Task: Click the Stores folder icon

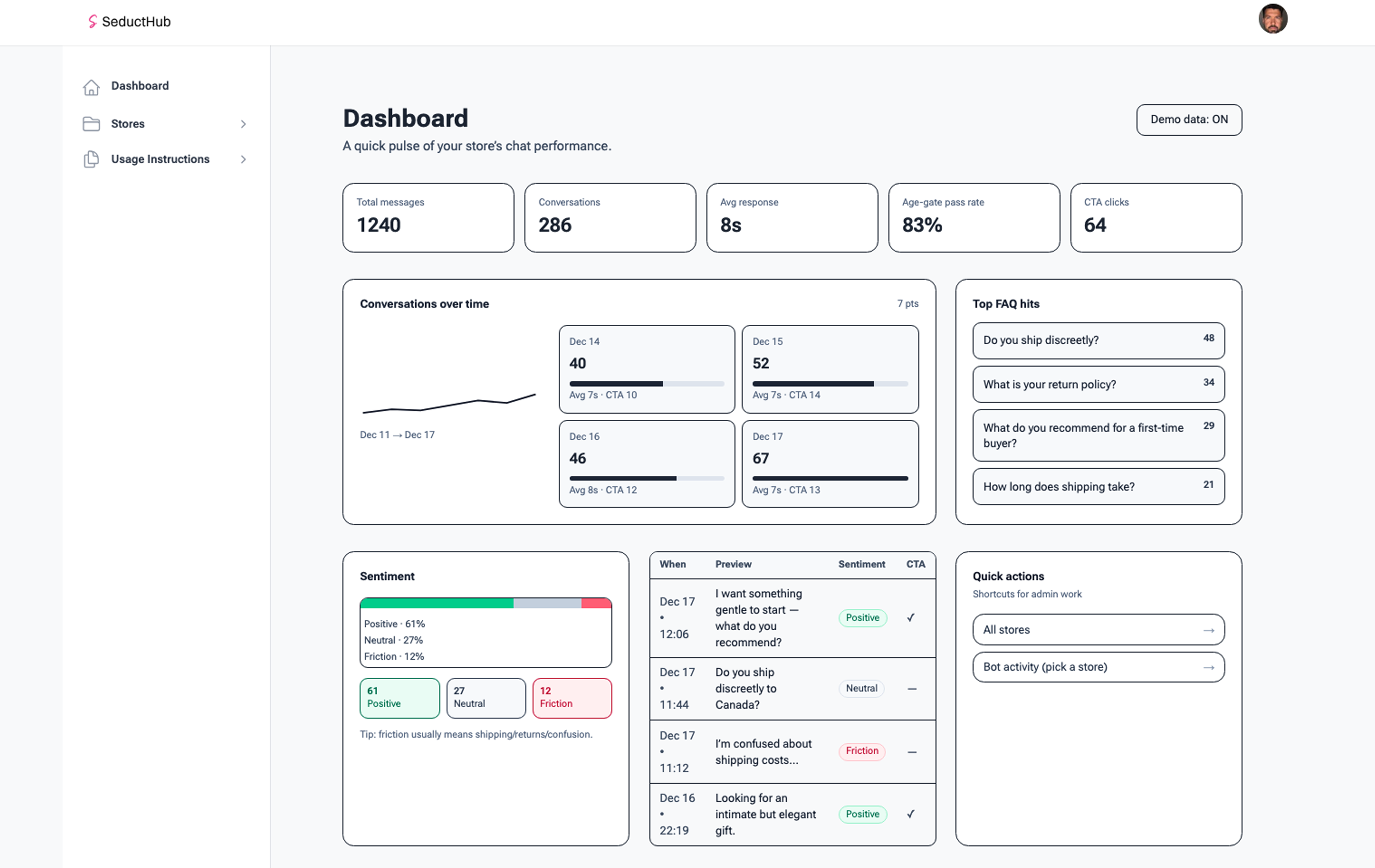Action: point(91,124)
